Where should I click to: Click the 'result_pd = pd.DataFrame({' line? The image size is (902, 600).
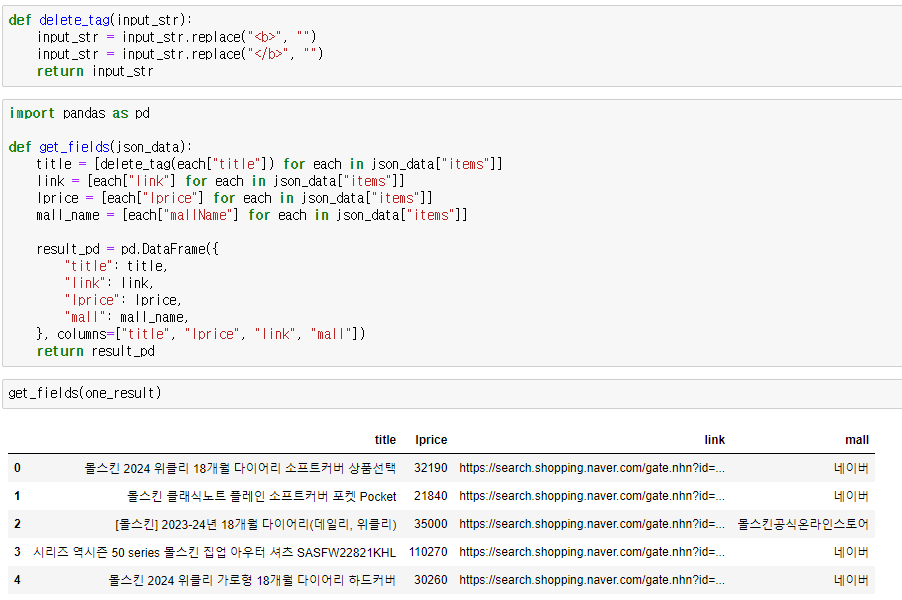tap(127, 249)
